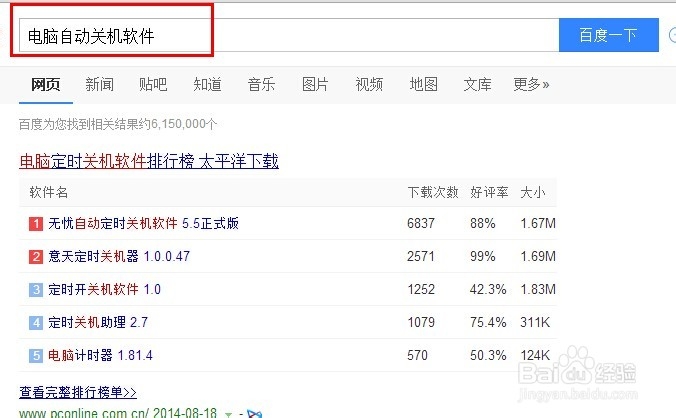Viewport: 676px width, 418px height.
Task: Click download count 1079
Action: 421,322
